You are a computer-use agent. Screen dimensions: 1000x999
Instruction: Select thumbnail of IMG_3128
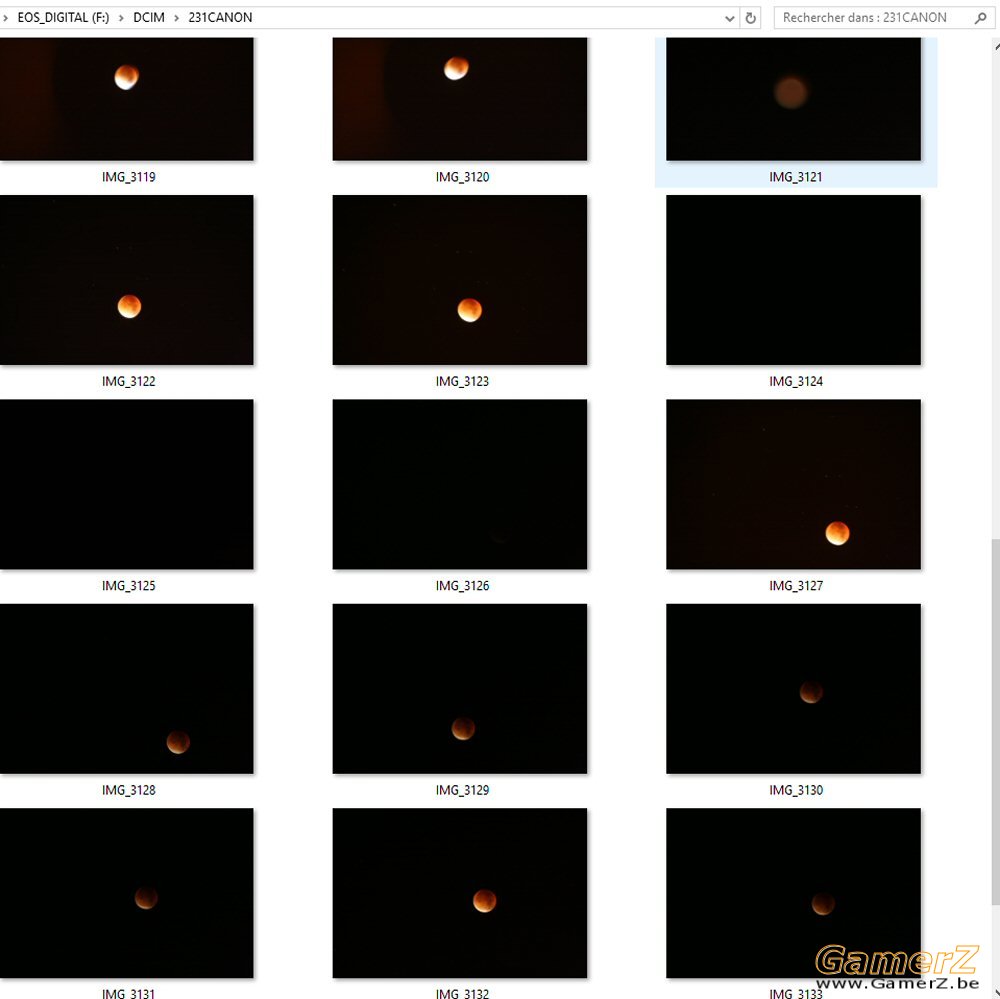(126, 689)
